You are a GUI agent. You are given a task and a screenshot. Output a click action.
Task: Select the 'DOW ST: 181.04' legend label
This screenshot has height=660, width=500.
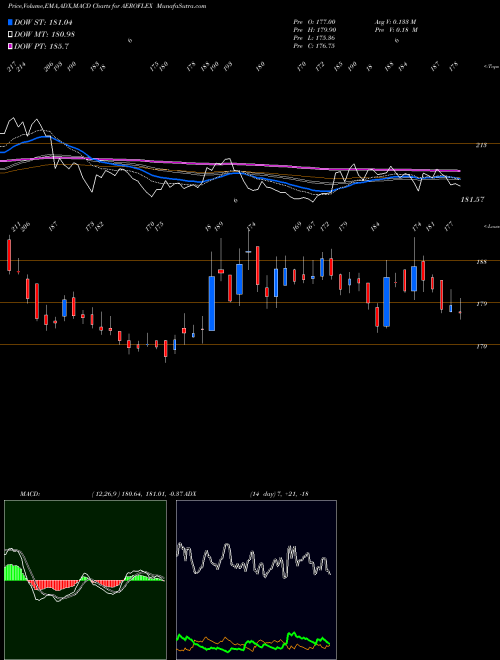(x=43, y=22)
